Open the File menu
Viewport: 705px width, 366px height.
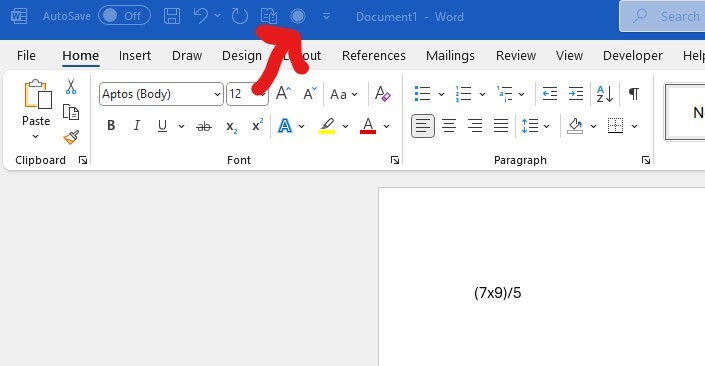pos(26,56)
